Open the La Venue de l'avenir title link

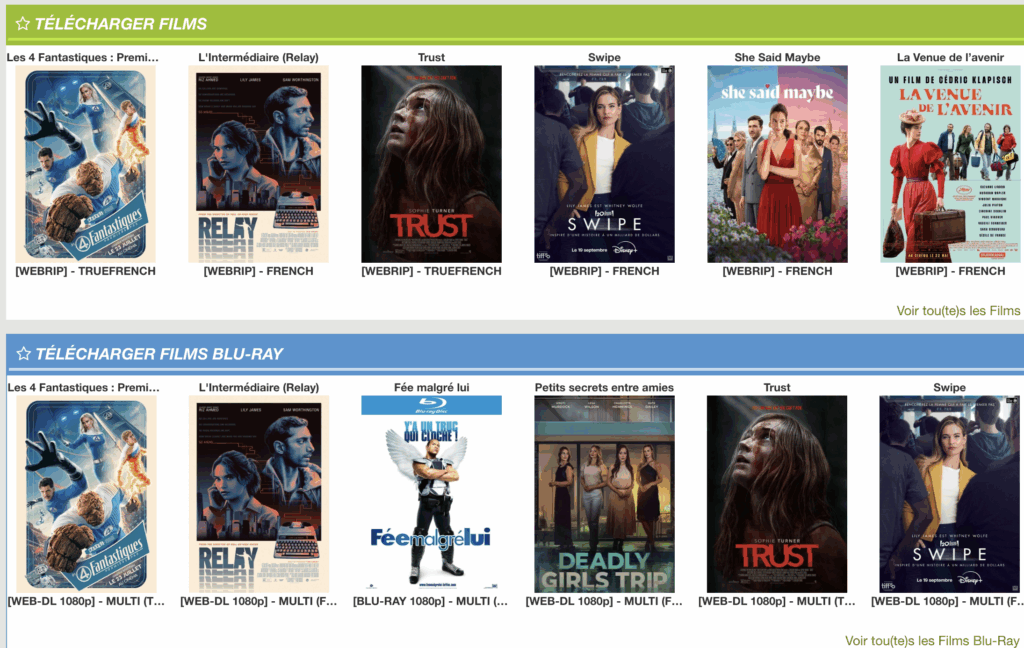pos(949,57)
